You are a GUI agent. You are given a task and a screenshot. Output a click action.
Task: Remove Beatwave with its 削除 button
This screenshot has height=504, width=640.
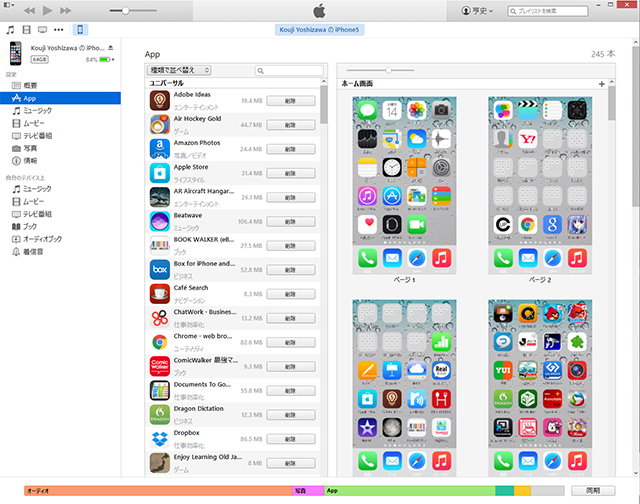291,222
